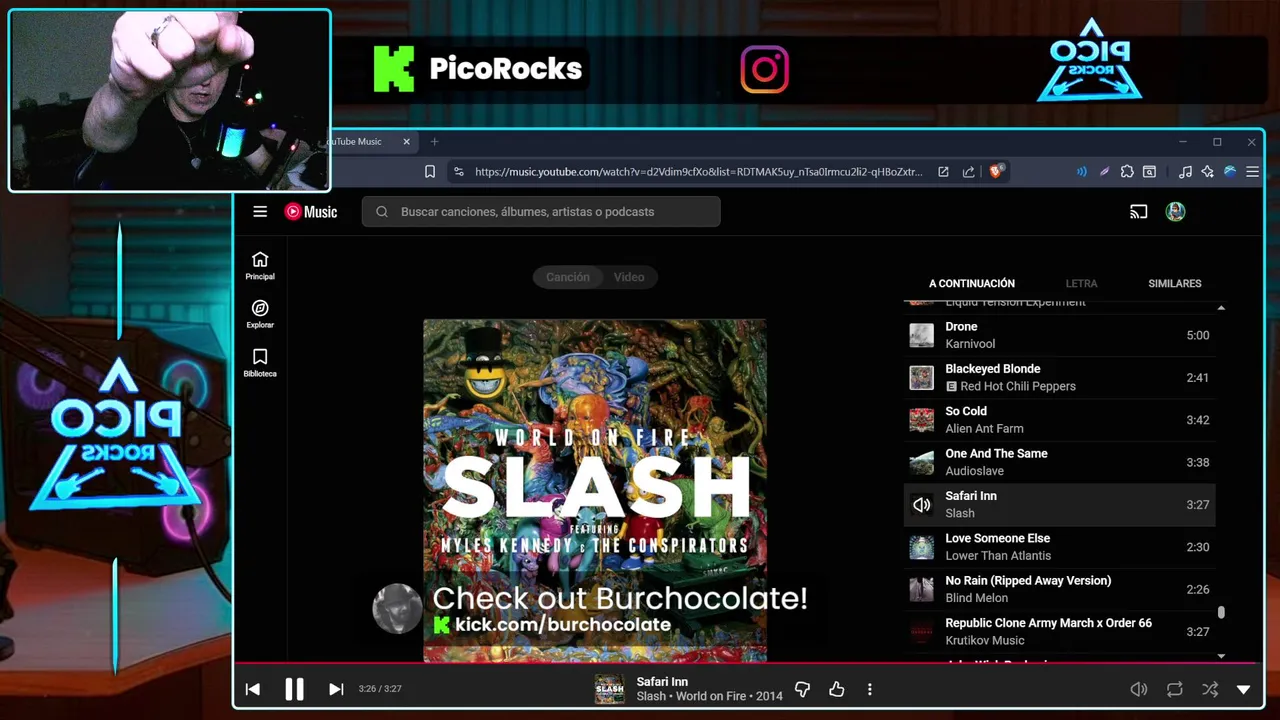Click the cast to device icon

1138,211
